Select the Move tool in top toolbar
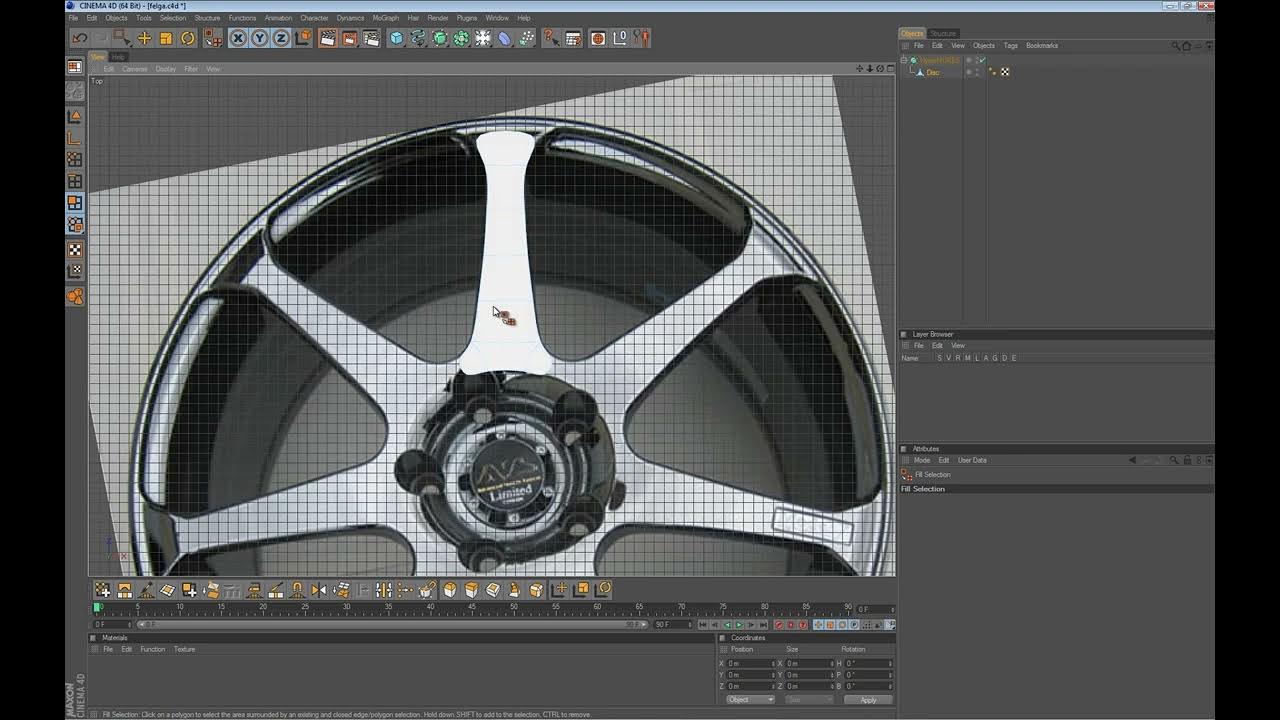This screenshot has height=720, width=1280. [144, 38]
